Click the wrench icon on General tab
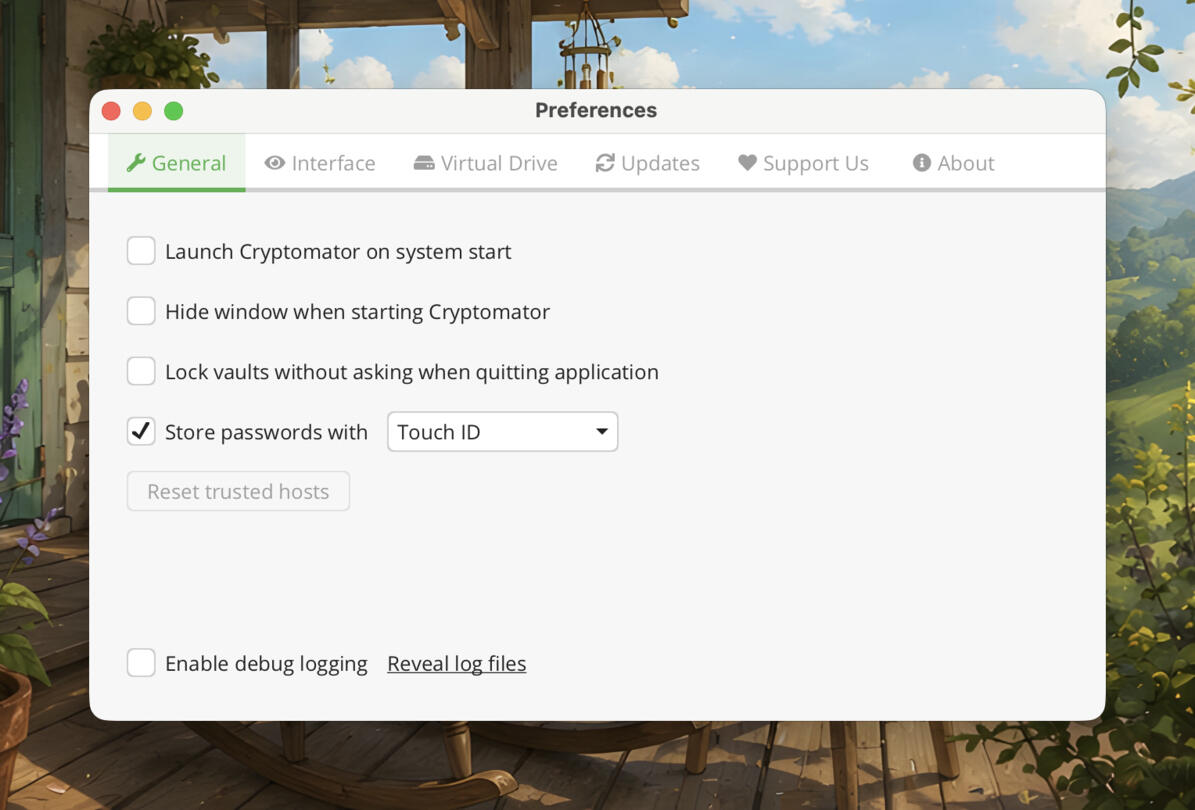 (136, 163)
